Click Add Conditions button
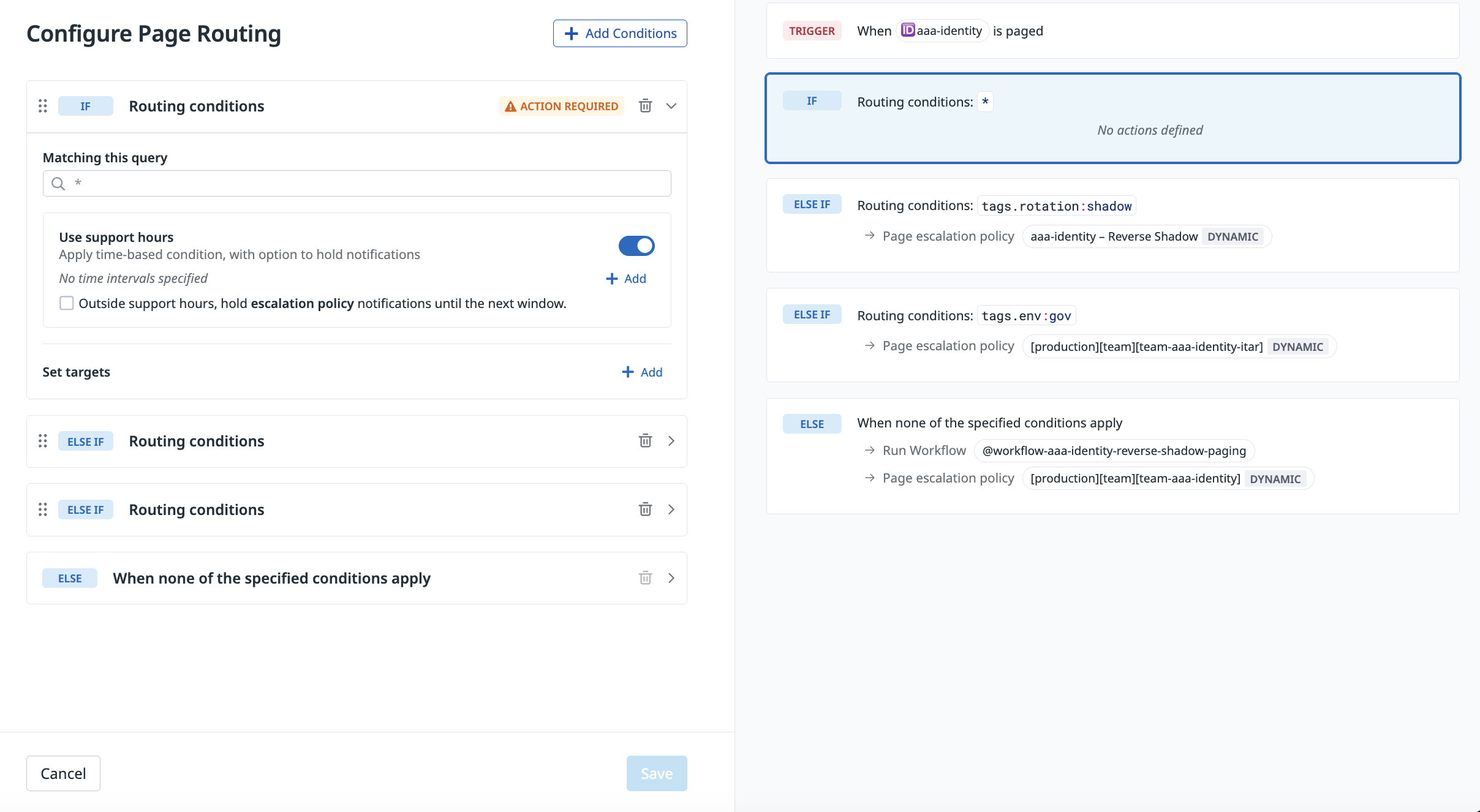This screenshot has width=1480, height=812. click(x=620, y=33)
